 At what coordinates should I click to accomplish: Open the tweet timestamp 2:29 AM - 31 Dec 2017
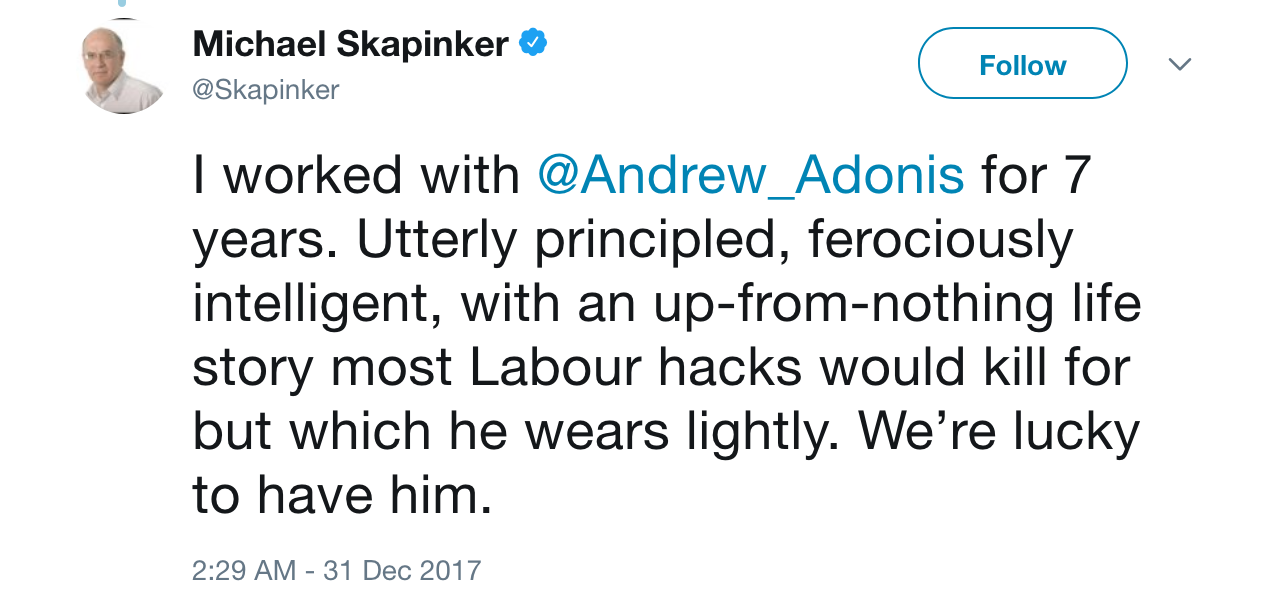(337, 570)
